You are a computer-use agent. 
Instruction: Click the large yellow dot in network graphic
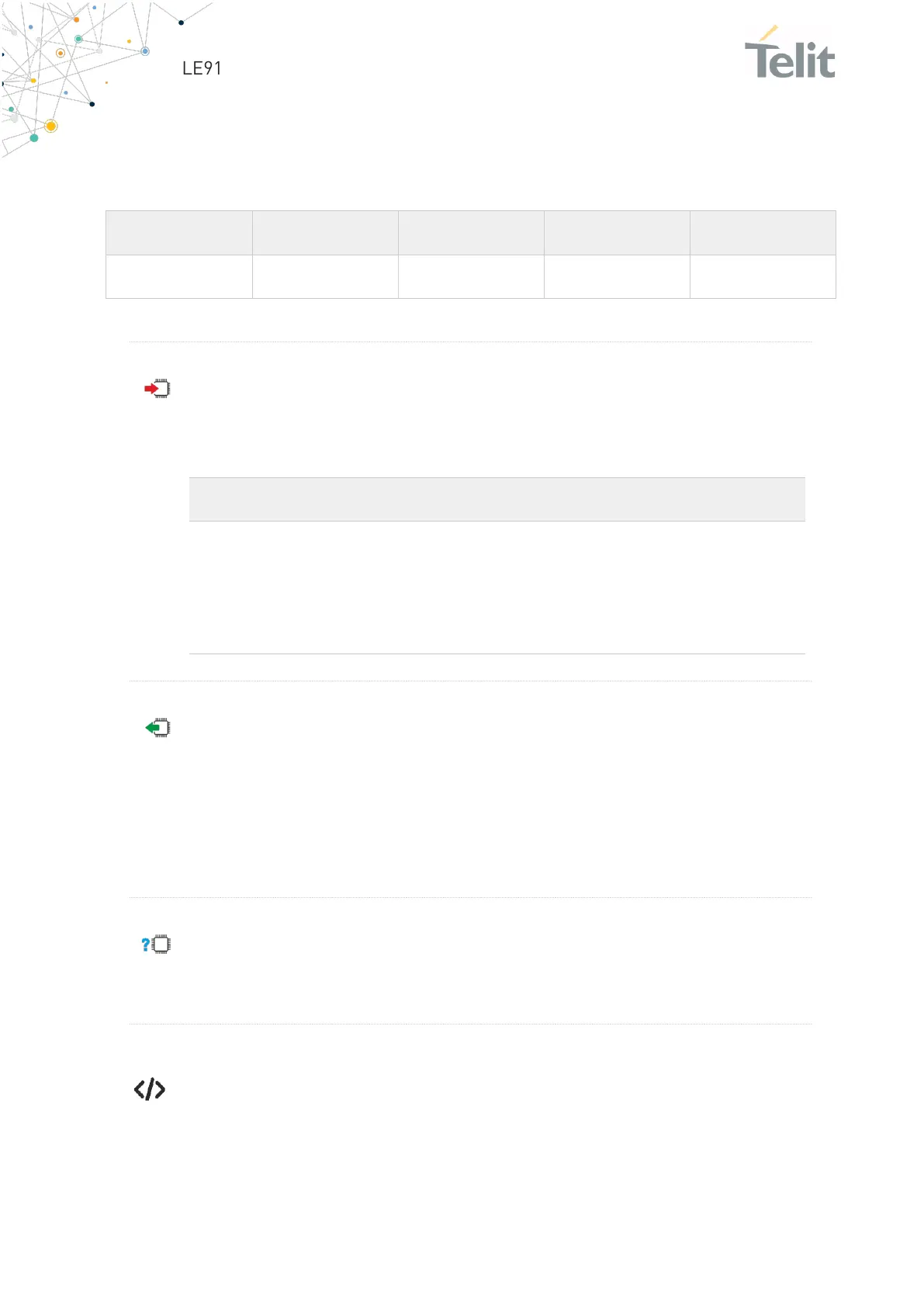tap(51, 126)
